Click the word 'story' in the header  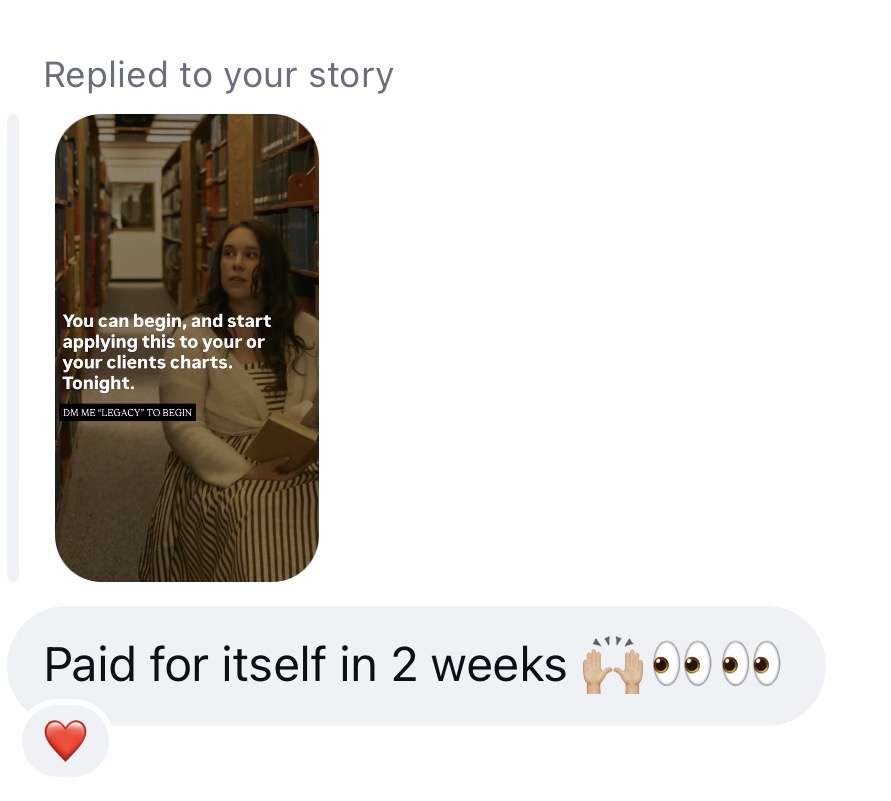click(351, 76)
